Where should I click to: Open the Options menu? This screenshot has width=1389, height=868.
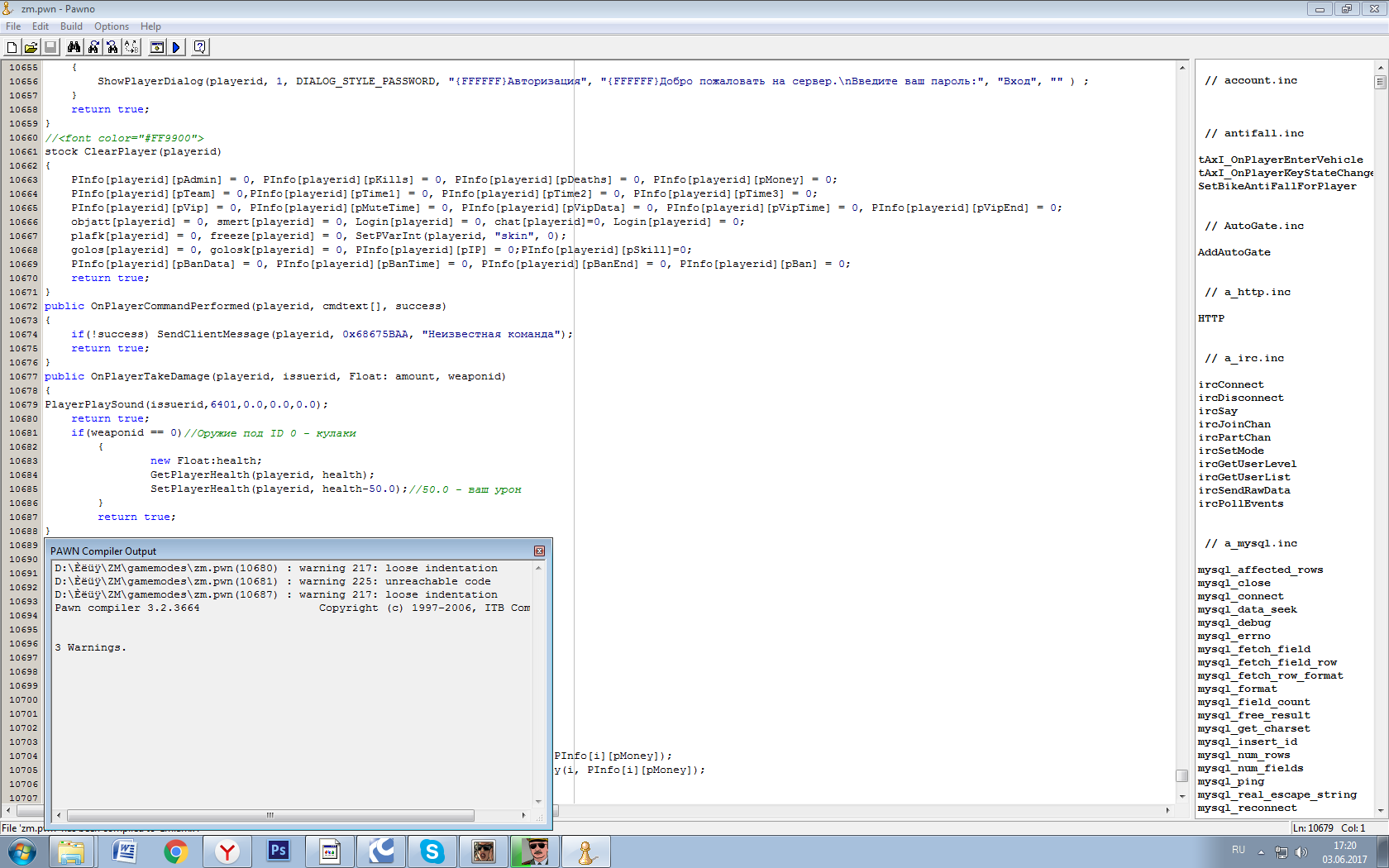pyautogui.click(x=112, y=26)
